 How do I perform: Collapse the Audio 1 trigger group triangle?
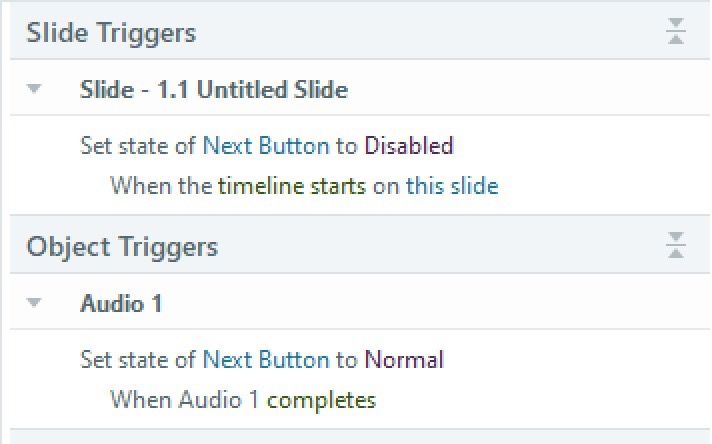(x=35, y=303)
